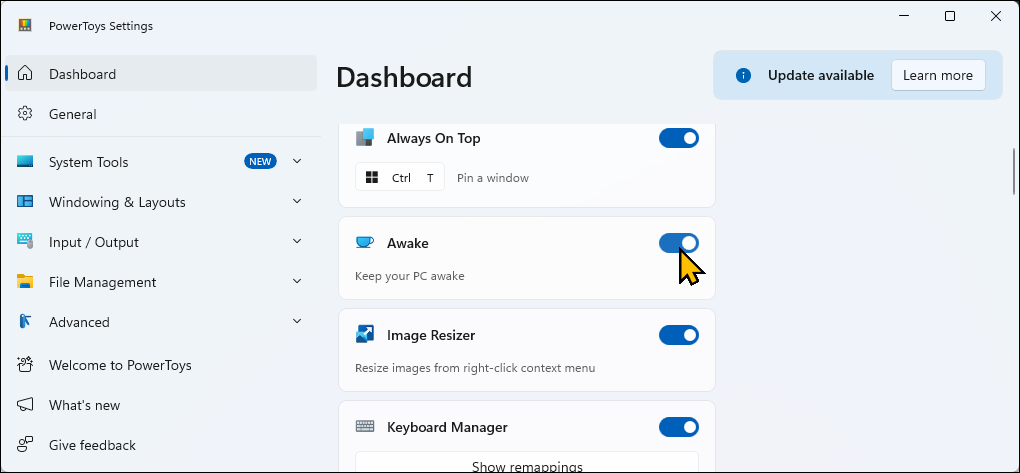
Task: Click 'Keep your PC awake' description
Action: [x=410, y=276]
